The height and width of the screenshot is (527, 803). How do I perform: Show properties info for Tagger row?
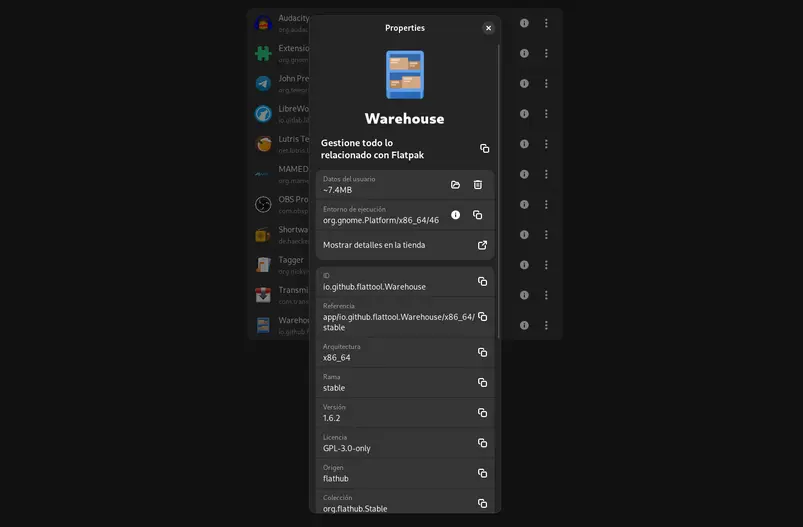(x=524, y=265)
